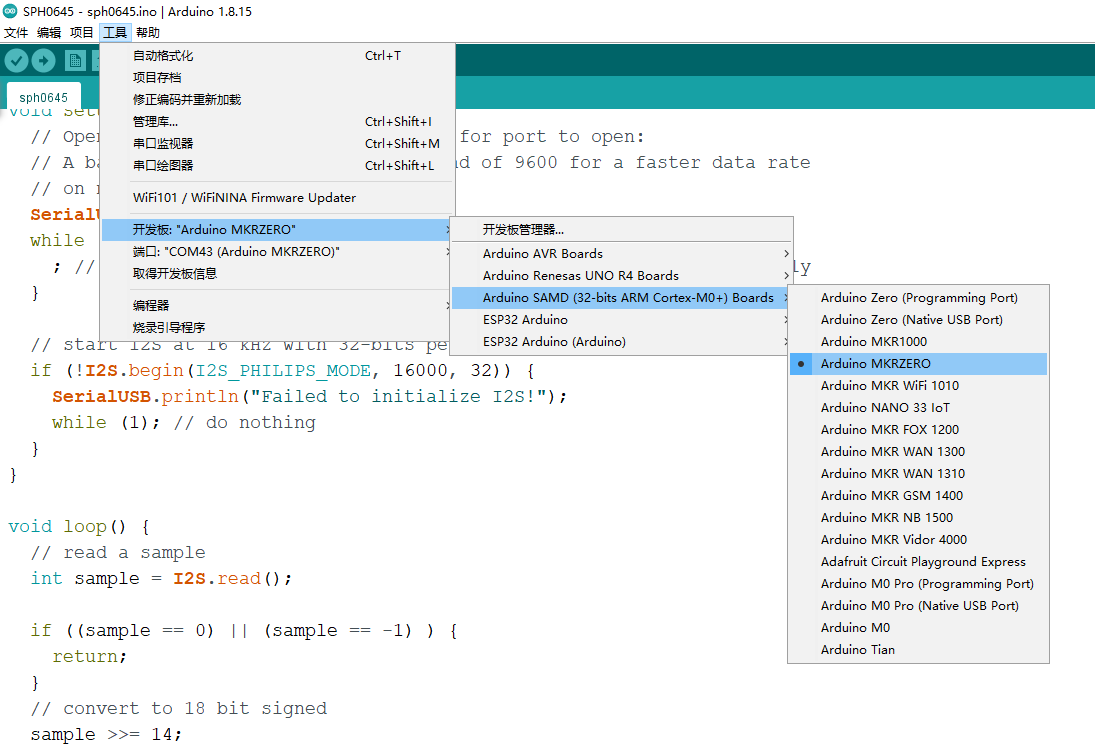Select Arduino MKR WiFi 1010 board
Screen dimensions: 1095x745
[918, 385]
